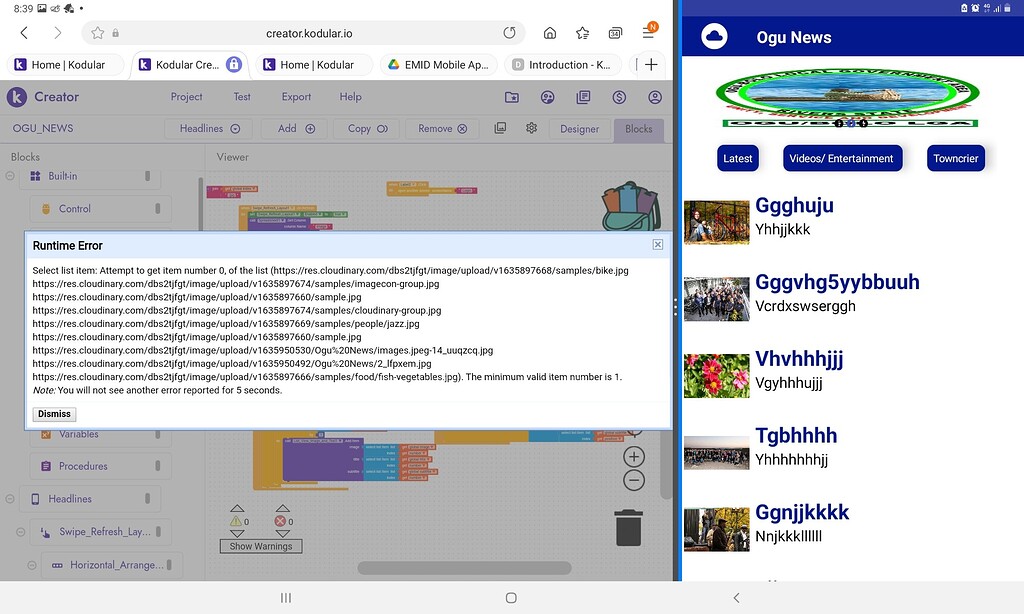Zoom in the blocks workspace
The width and height of the screenshot is (1024, 614).
[x=633, y=457]
